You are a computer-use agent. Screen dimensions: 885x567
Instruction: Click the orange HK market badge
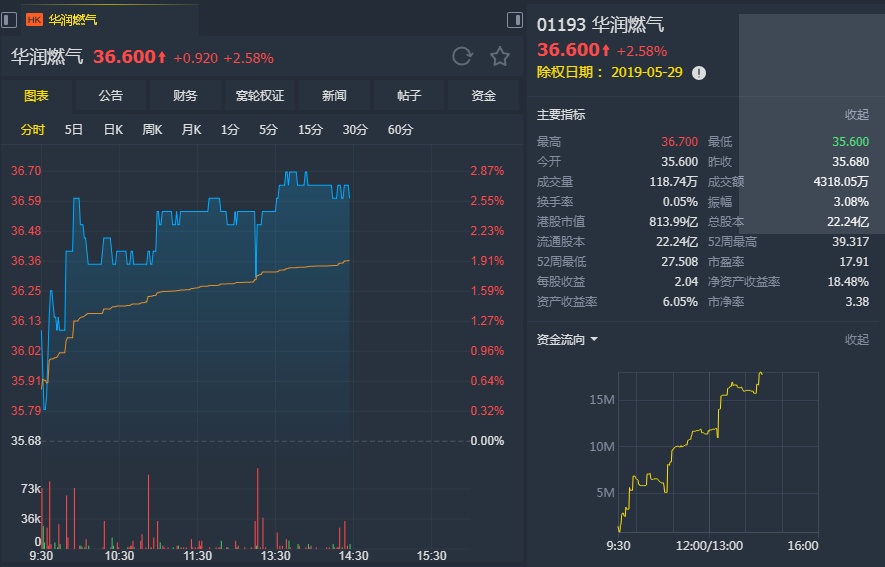34,19
